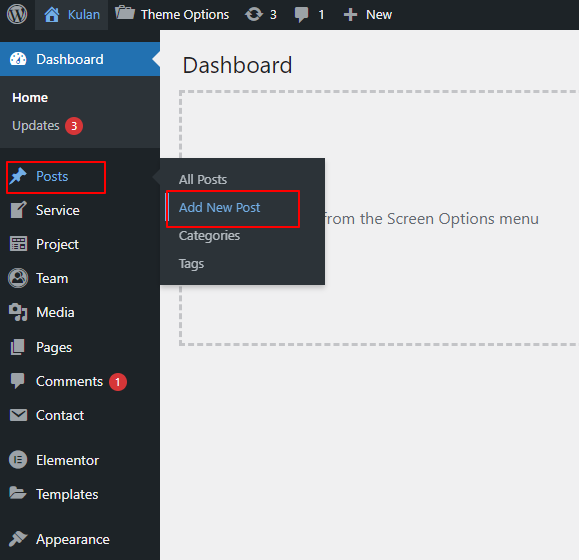This screenshot has height=560, width=579.
Task: Click the Media library icon
Action: click(18, 312)
